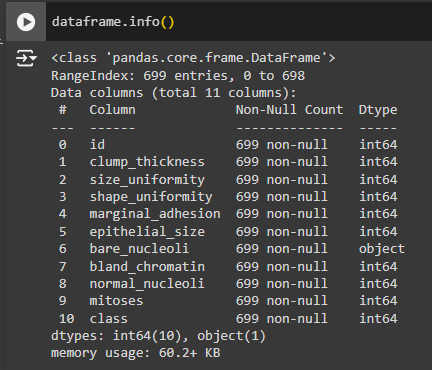
Task: Click the Non-Null Count header
Action: pos(289,110)
